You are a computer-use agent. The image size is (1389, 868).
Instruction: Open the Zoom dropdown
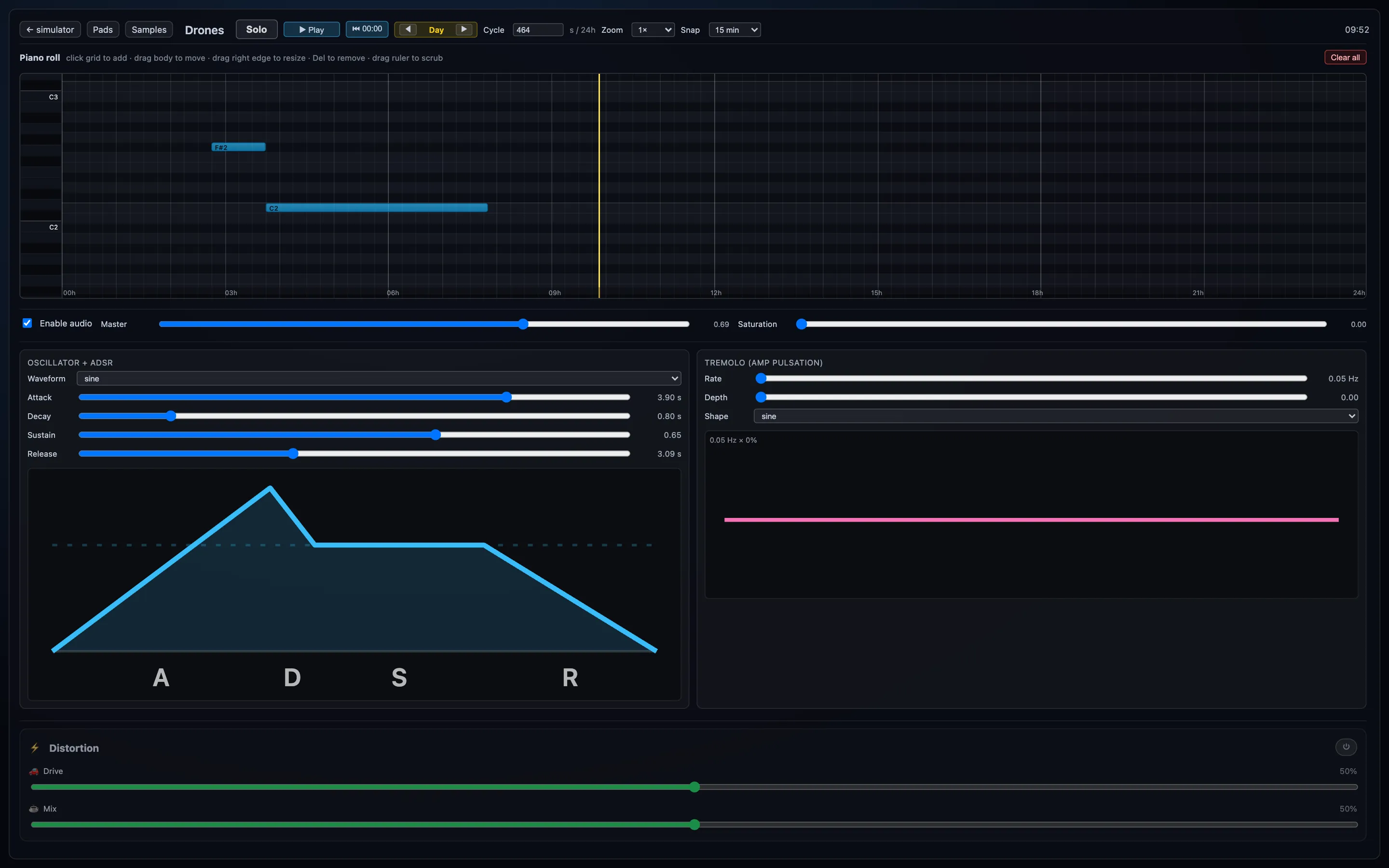pyautogui.click(x=653, y=30)
